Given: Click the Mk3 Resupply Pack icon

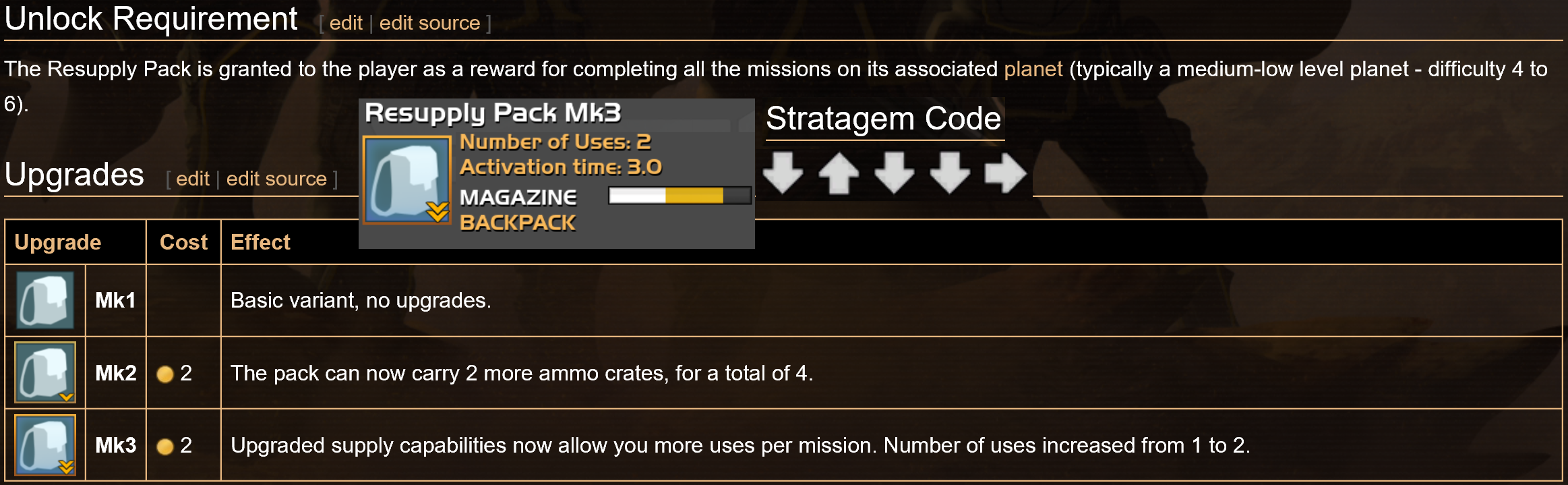Looking at the screenshot, I should 45,445.
